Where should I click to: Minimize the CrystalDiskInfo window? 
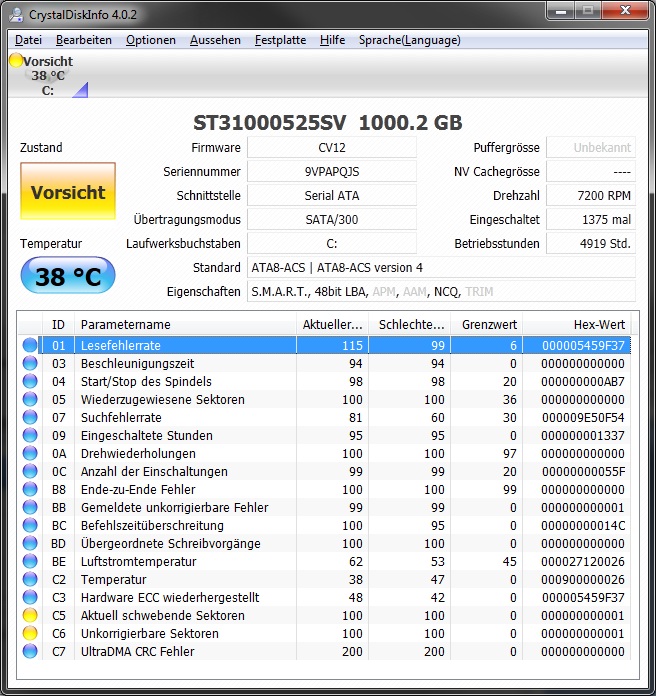pos(560,11)
